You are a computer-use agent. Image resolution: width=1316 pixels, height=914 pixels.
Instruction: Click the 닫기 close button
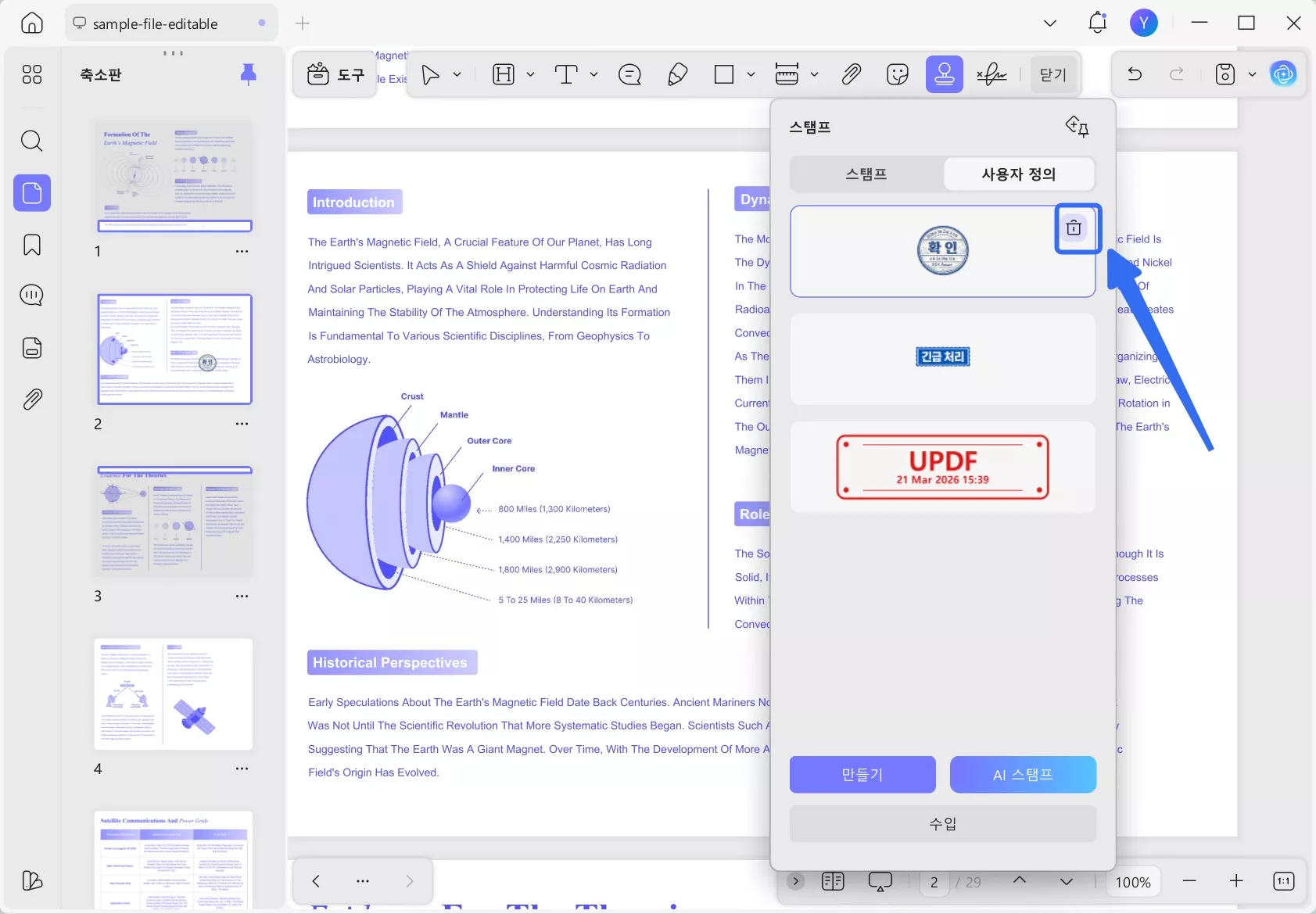(1053, 74)
